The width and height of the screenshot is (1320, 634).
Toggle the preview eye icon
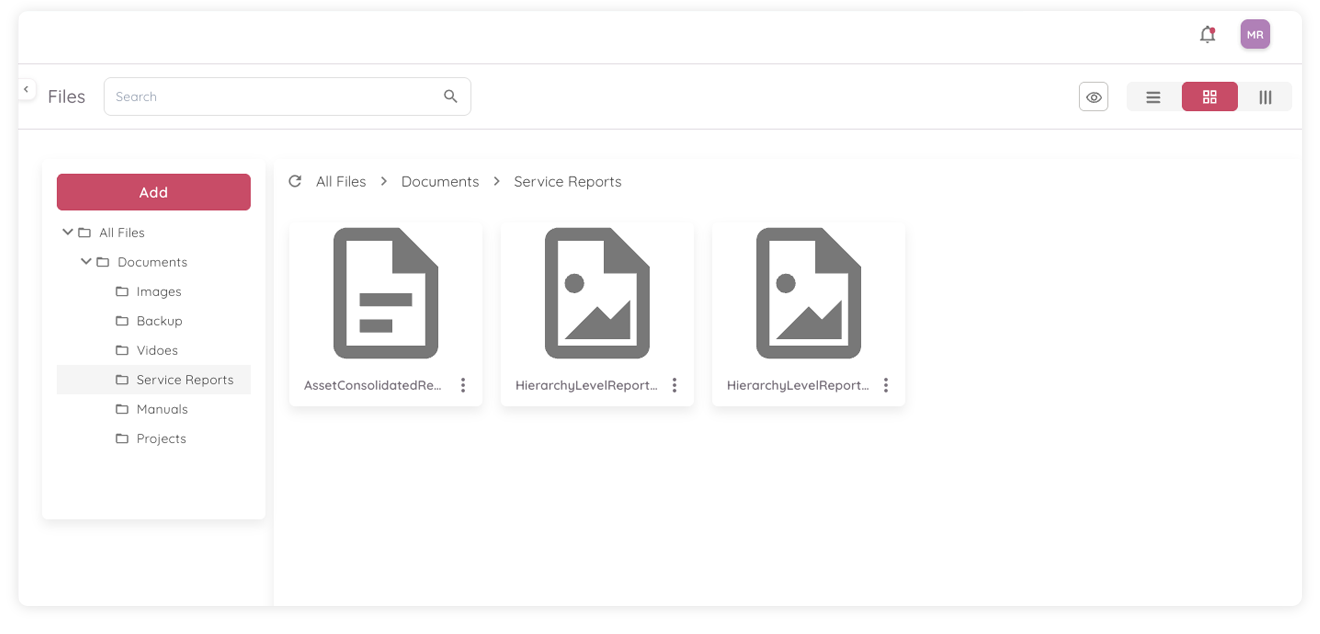[1093, 96]
